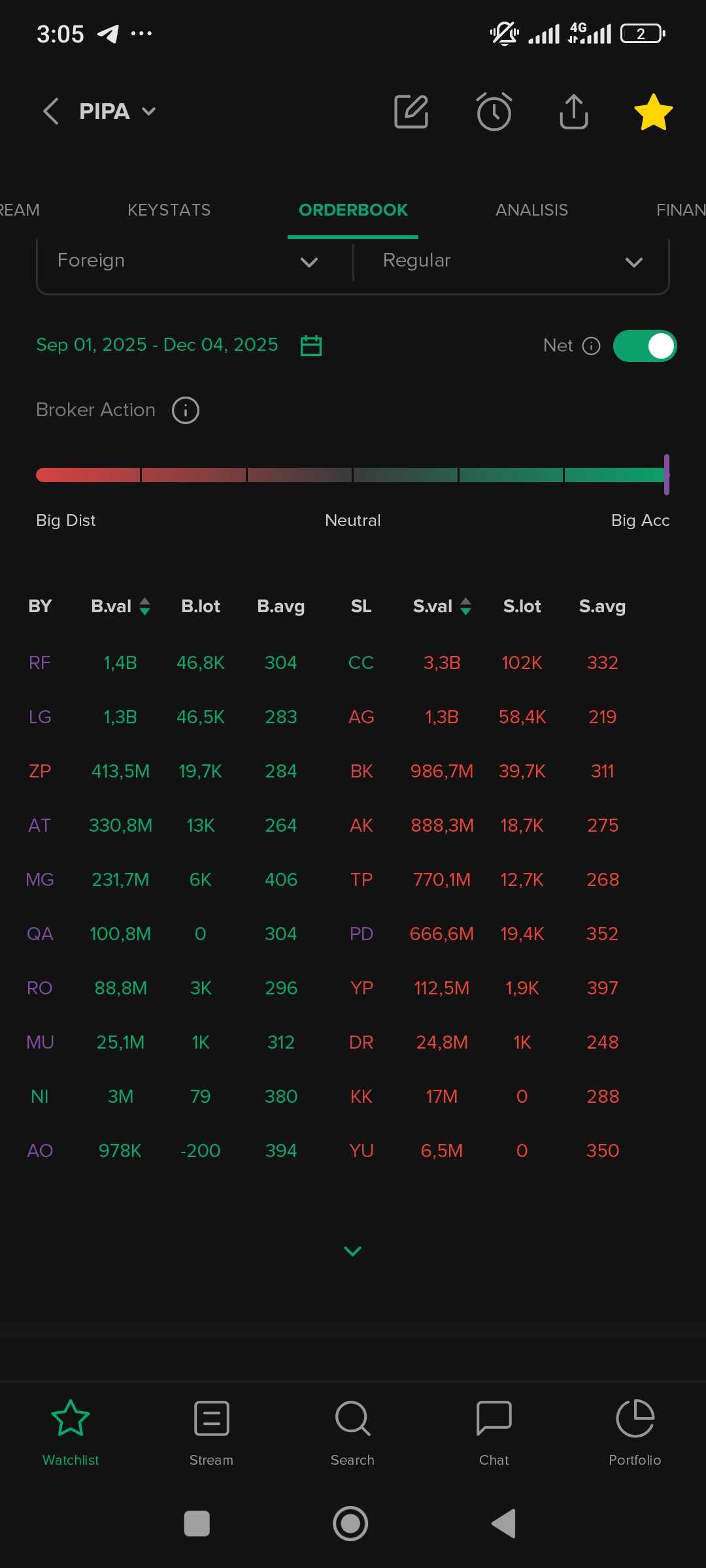Open the note edit icon
706x1568 pixels.
click(x=411, y=112)
